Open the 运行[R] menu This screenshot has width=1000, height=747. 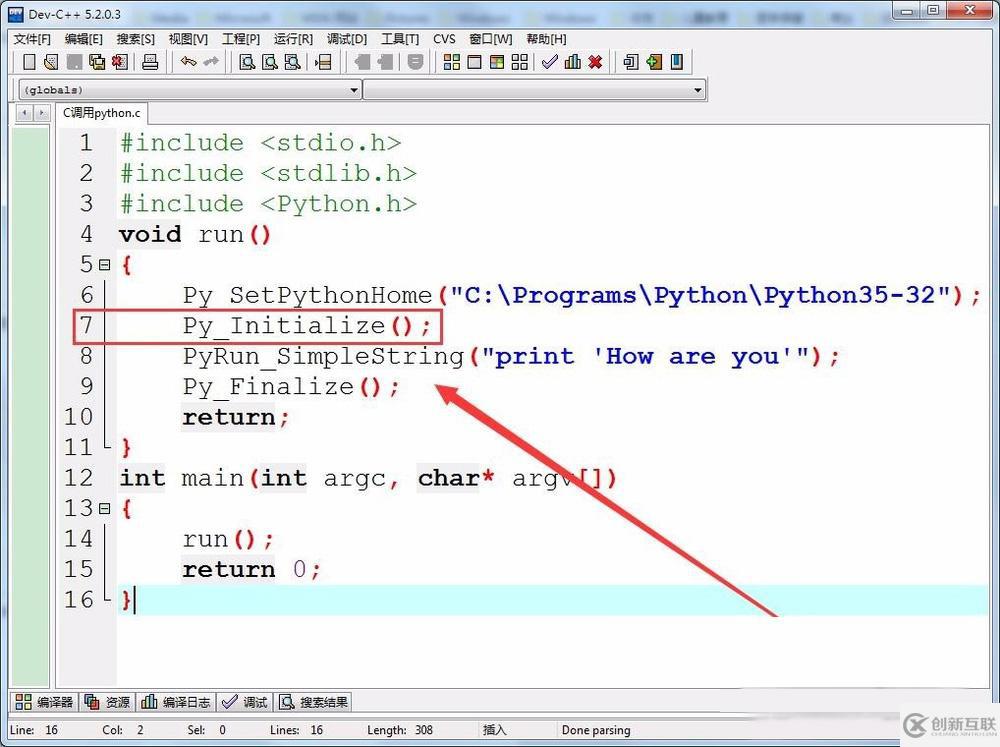(292, 38)
